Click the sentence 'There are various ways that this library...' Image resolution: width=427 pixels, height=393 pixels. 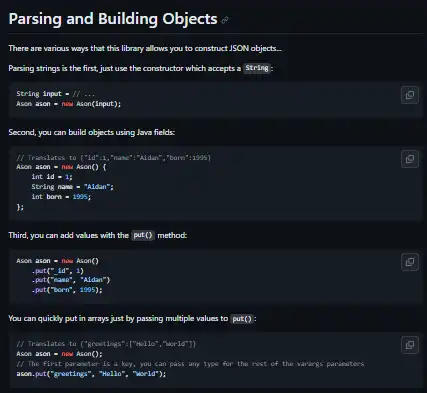145,48
